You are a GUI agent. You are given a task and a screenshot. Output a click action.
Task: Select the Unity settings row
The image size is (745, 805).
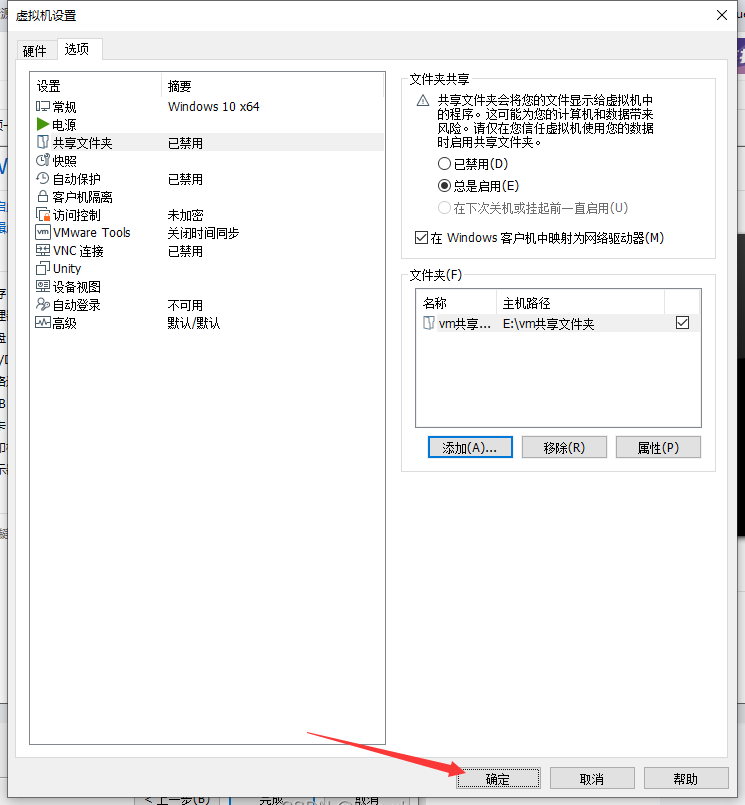tap(209, 269)
